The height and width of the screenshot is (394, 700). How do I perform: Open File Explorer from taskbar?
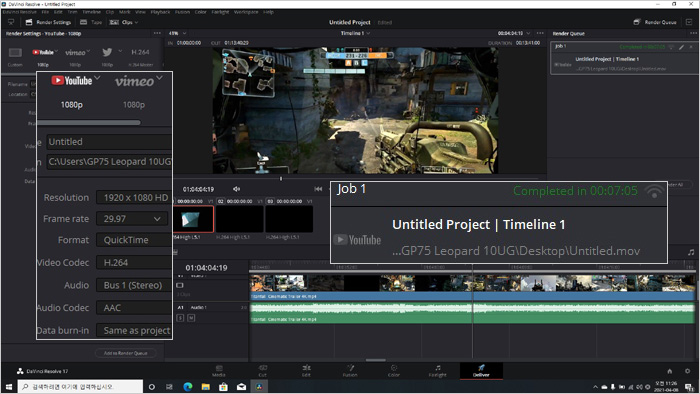click(205, 386)
